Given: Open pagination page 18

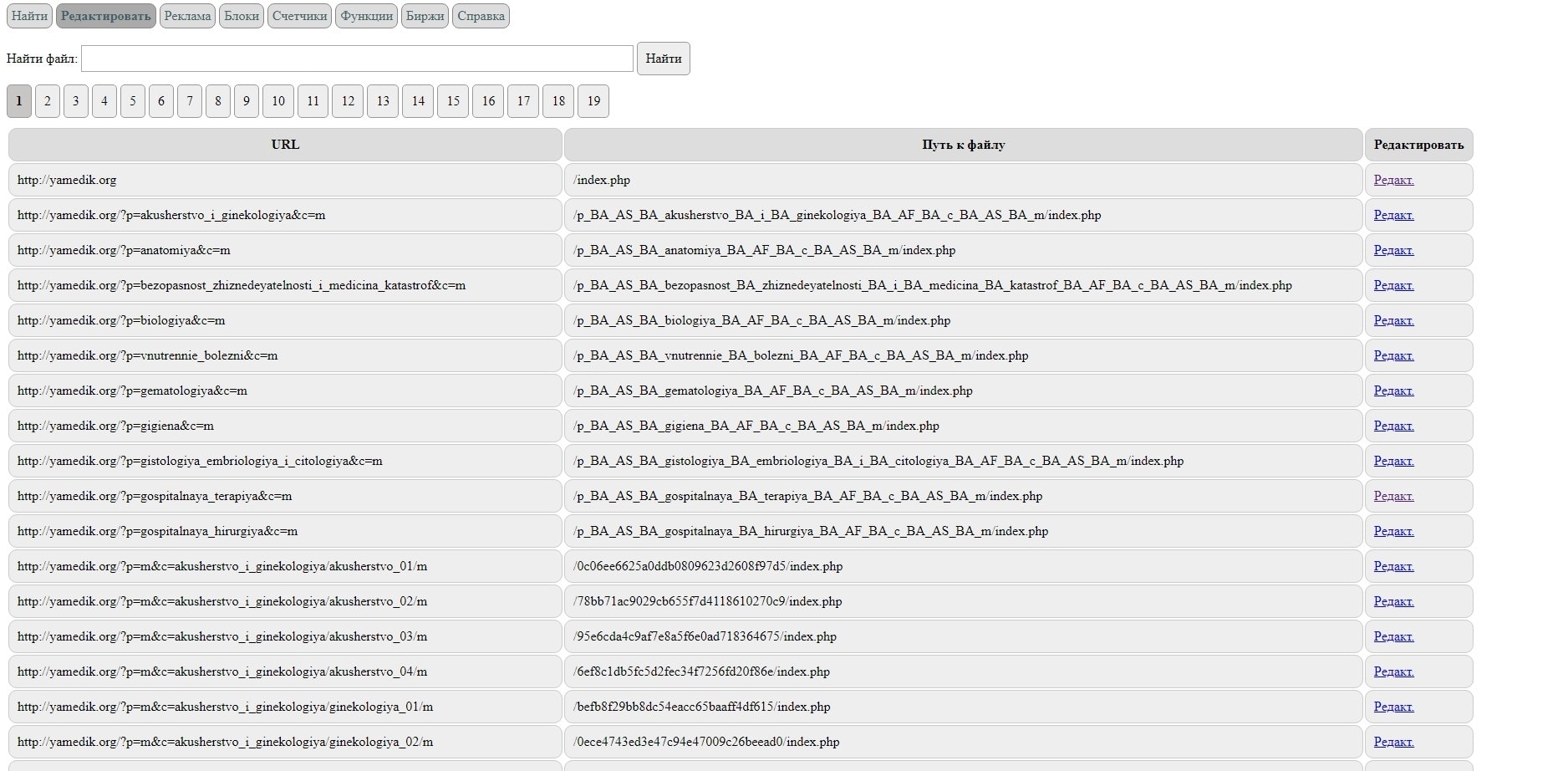Looking at the screenshot, I should coord(558,101).
